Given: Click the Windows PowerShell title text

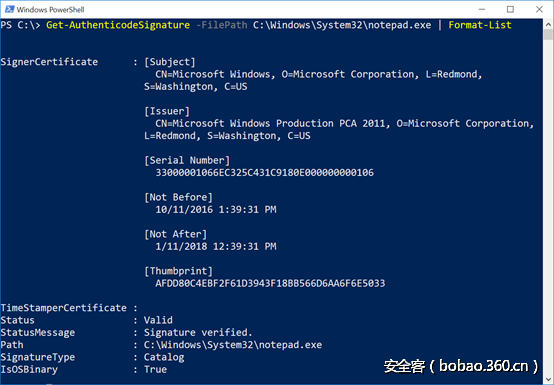Looking at the screenshot, I should (x=50, y=10).
